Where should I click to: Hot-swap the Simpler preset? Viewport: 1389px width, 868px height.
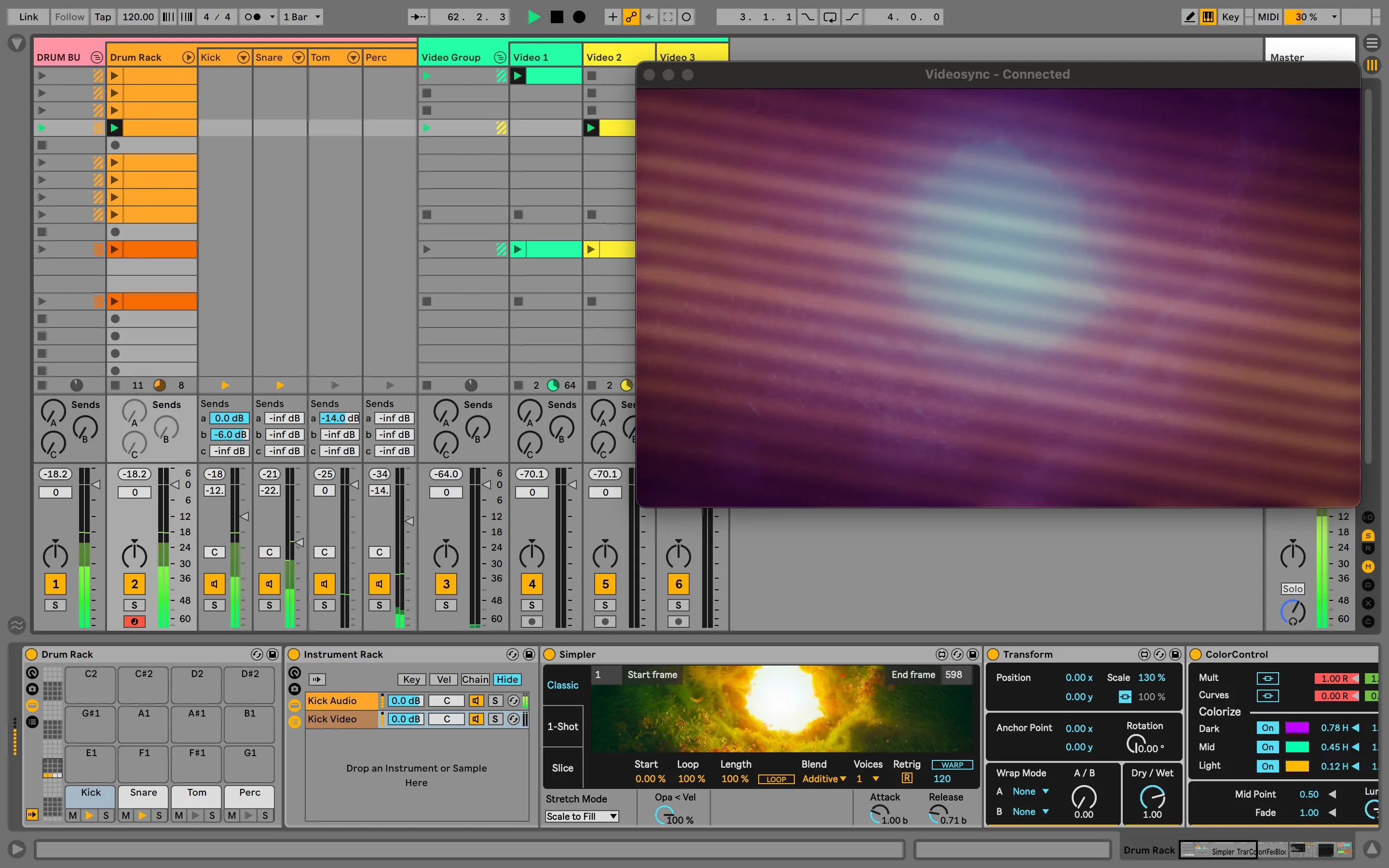956,654
